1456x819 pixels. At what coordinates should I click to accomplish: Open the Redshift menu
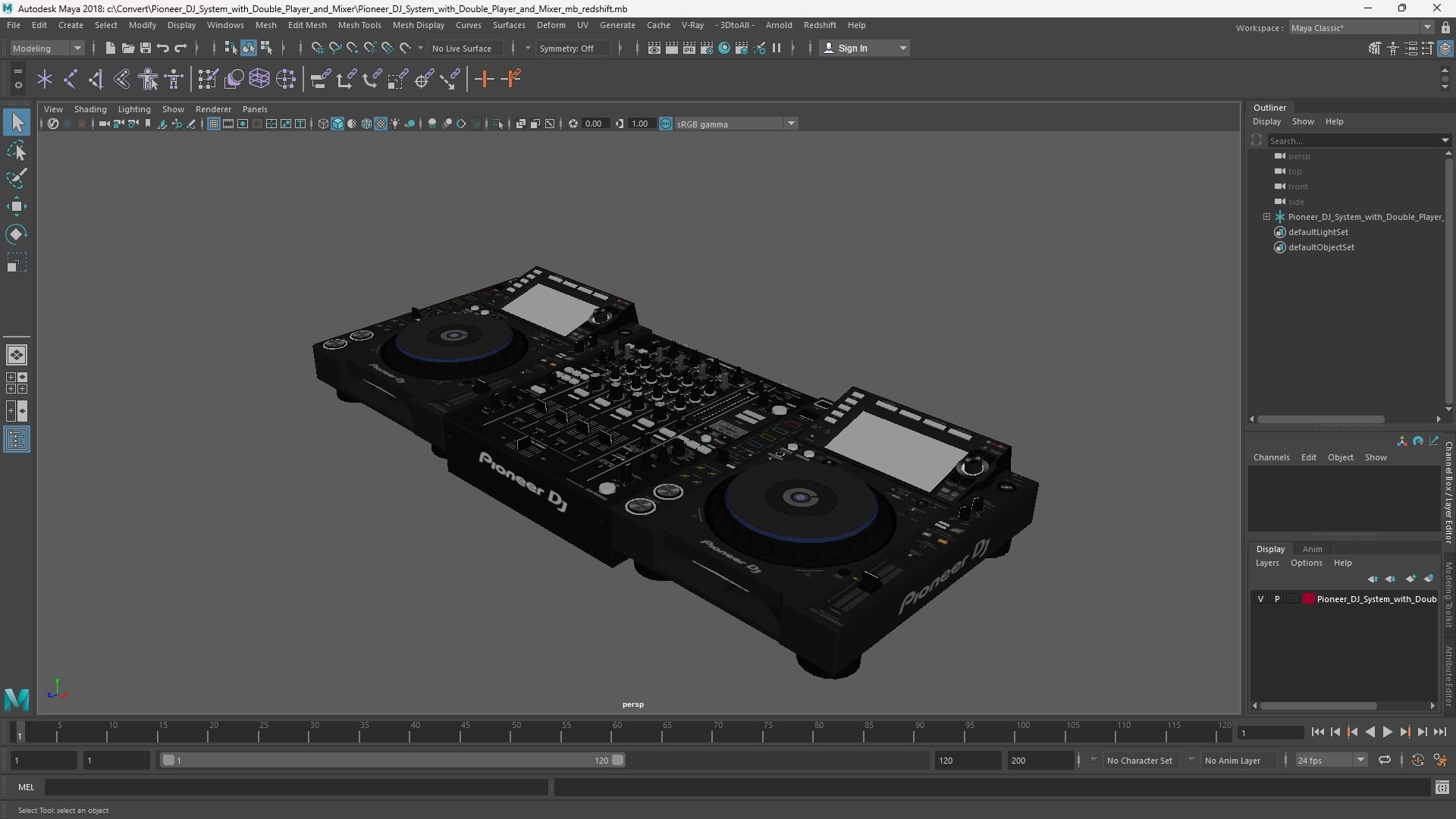click(819, 25)
